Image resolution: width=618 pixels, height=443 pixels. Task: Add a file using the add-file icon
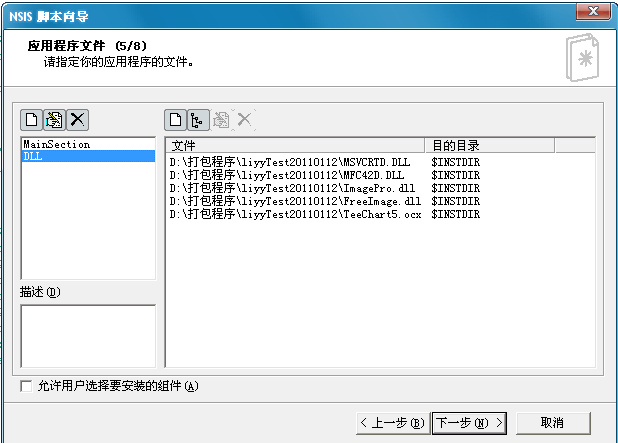coord(175,119)
